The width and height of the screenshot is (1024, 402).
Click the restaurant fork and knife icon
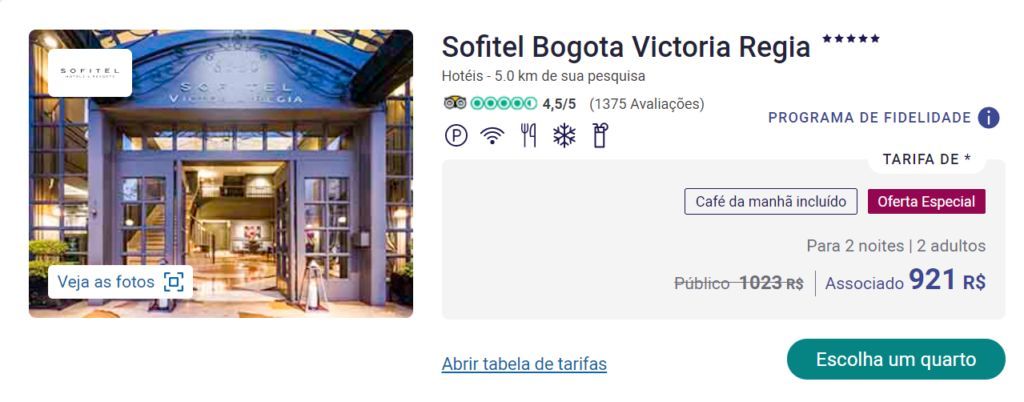[528, 136]
